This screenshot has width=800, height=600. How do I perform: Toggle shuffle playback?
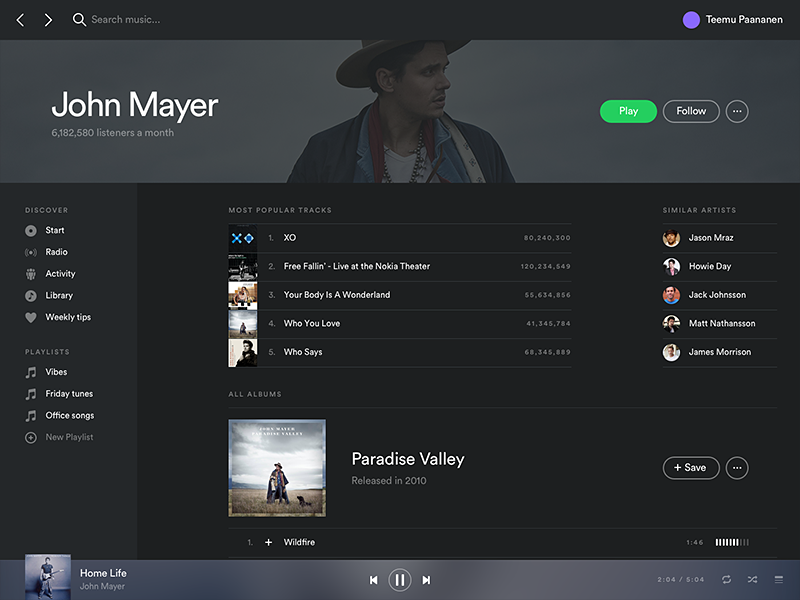(752, 580)
